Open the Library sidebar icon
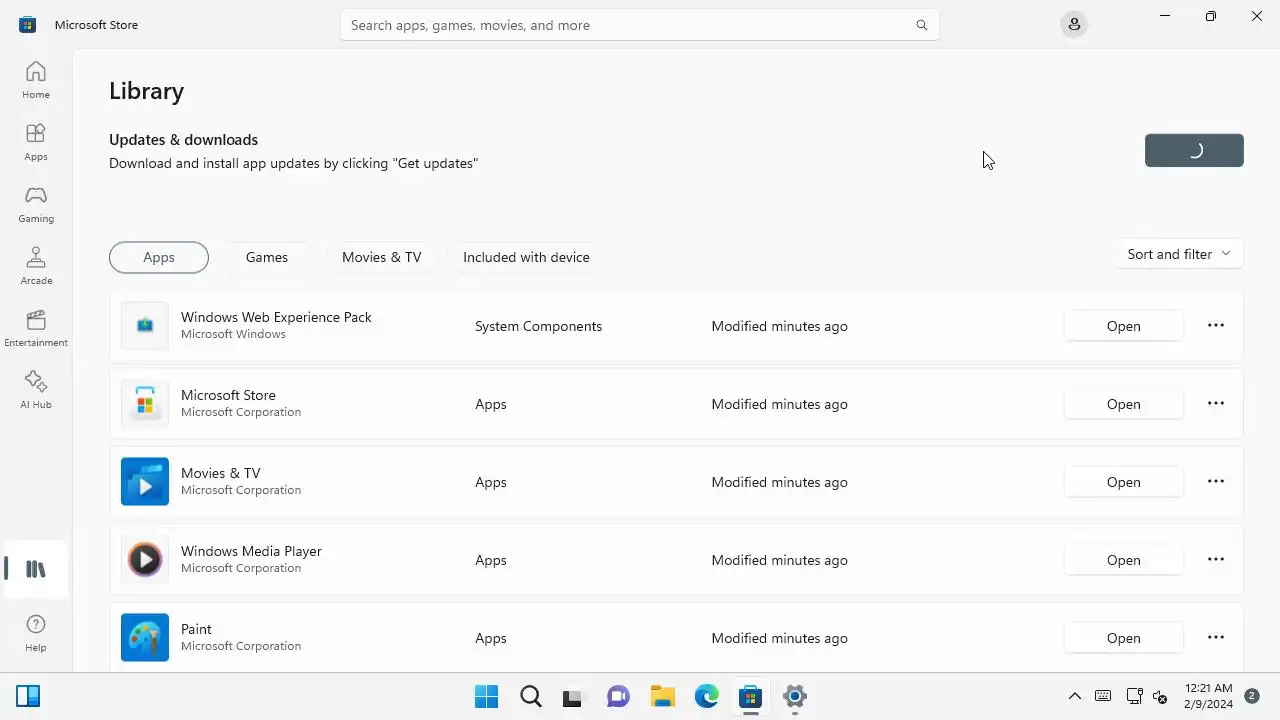Image resolution: width=1280 pixels, height=720 pixels. 36,569
